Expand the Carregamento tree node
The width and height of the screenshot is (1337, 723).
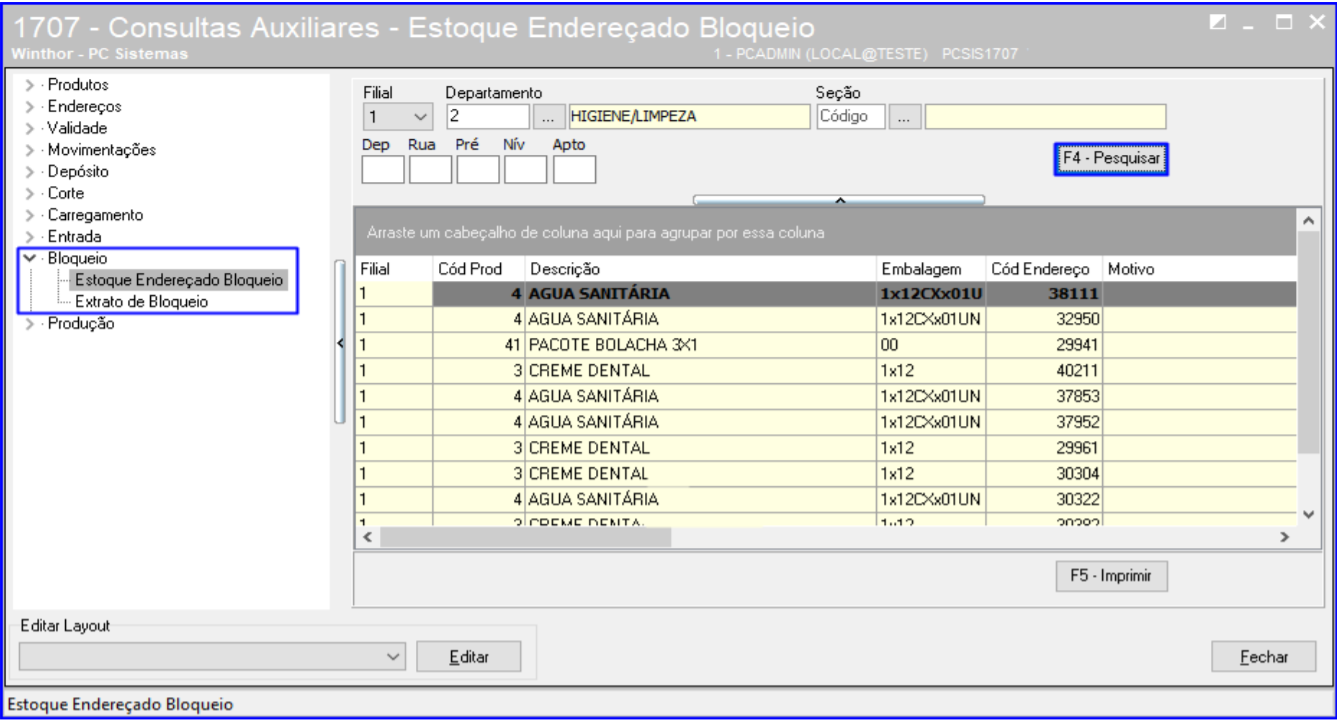pyautogui.click(x=27, y=215)
